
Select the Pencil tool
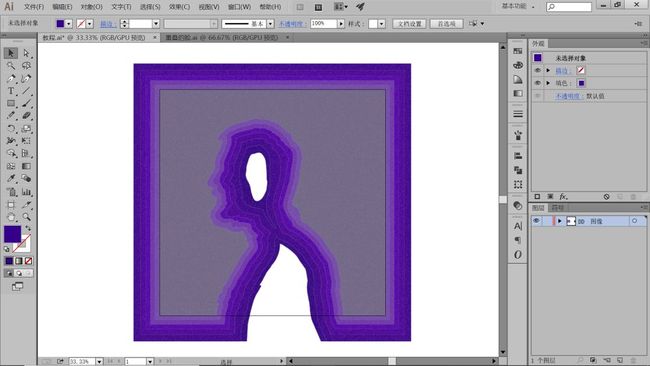tap(11, 116)
